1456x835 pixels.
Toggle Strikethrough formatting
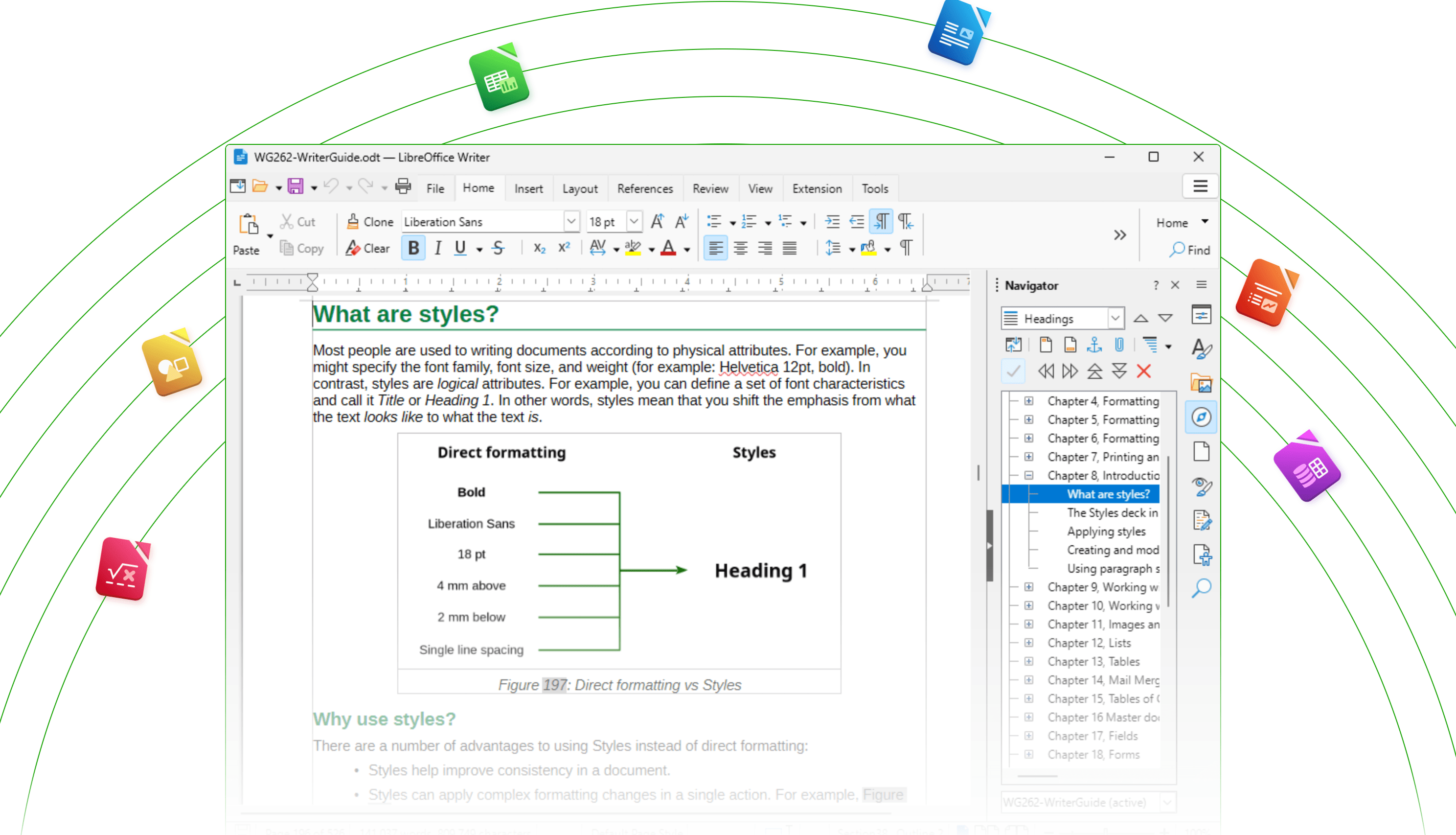pyautogui.click(x=498, y=248)
